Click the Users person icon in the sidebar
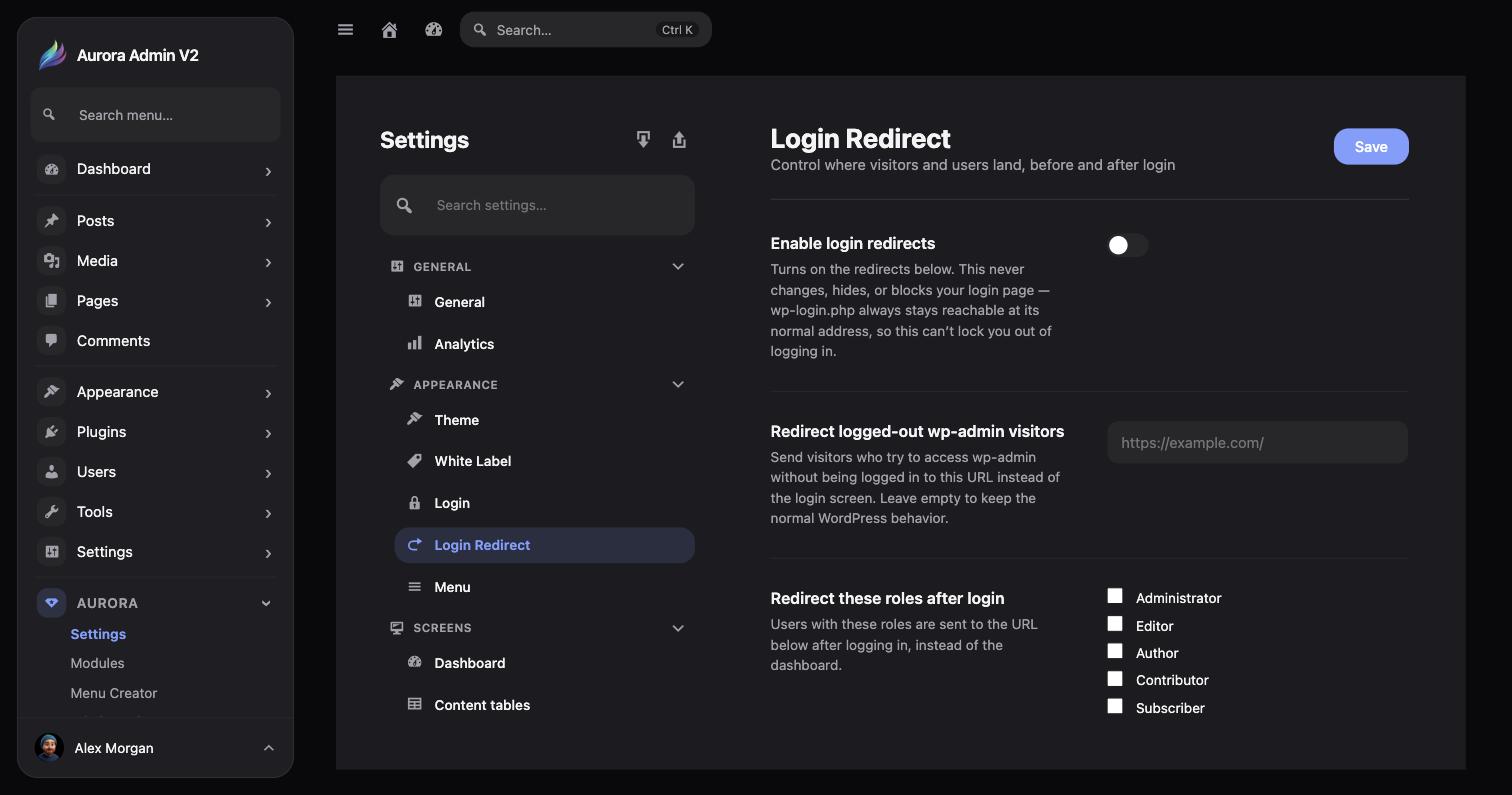 point(52,472)
